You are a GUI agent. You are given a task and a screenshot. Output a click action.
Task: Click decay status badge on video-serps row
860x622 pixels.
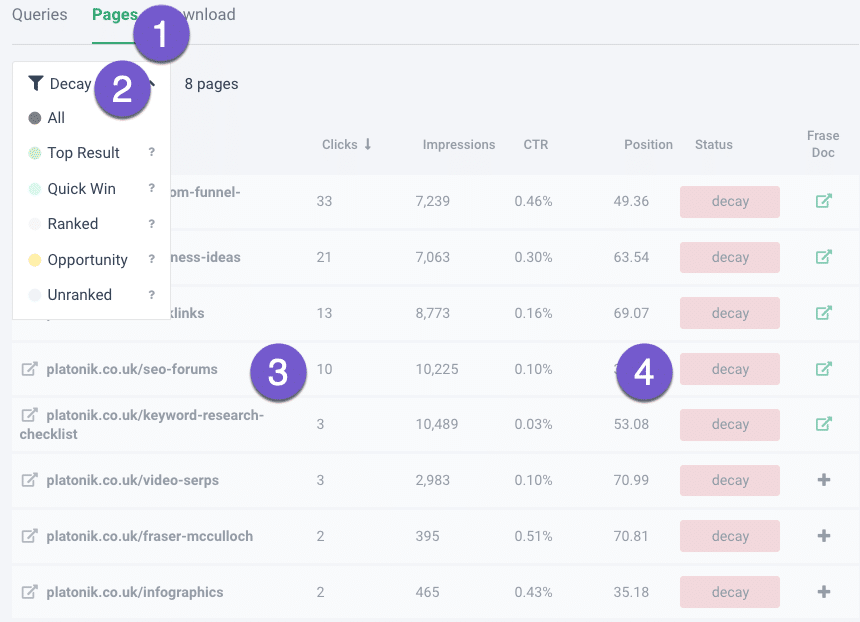point(730,480)
